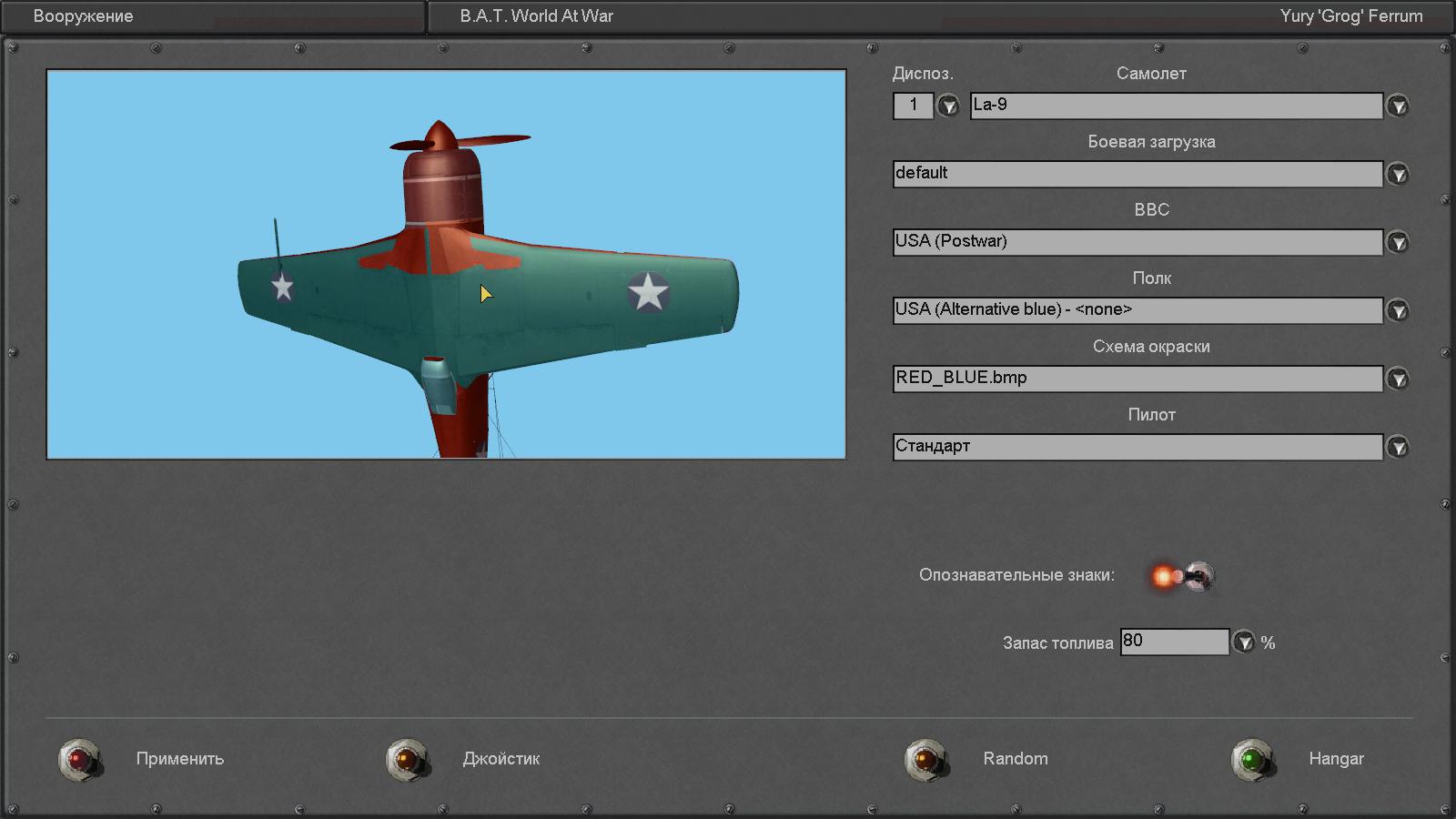Image resolution: width=1456 pixels, height=819 pixels.
Task: Open the ВВС country dropdown arrow
Action: (x=1398, y=243)
